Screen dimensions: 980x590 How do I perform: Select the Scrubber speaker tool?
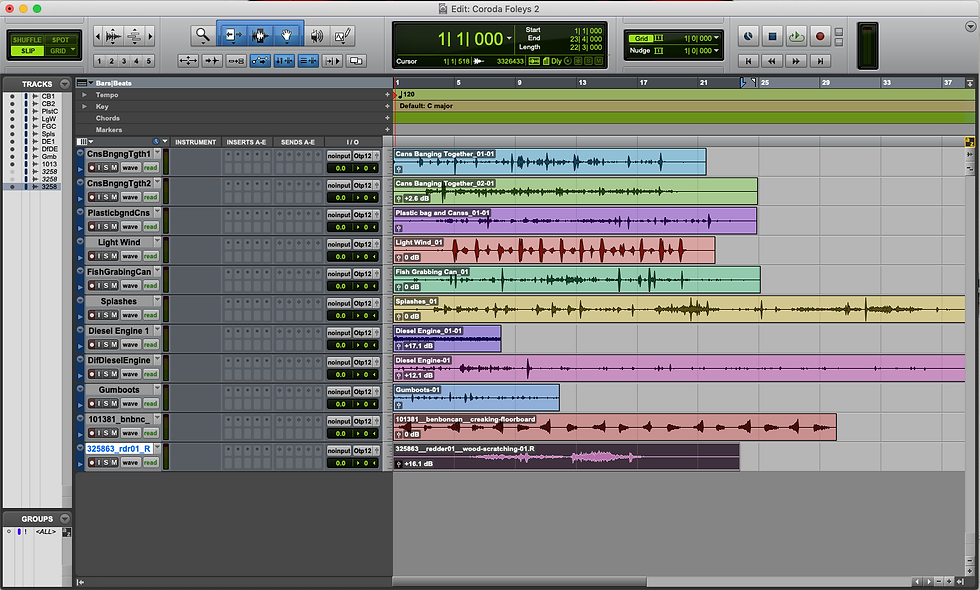(317, 36)
